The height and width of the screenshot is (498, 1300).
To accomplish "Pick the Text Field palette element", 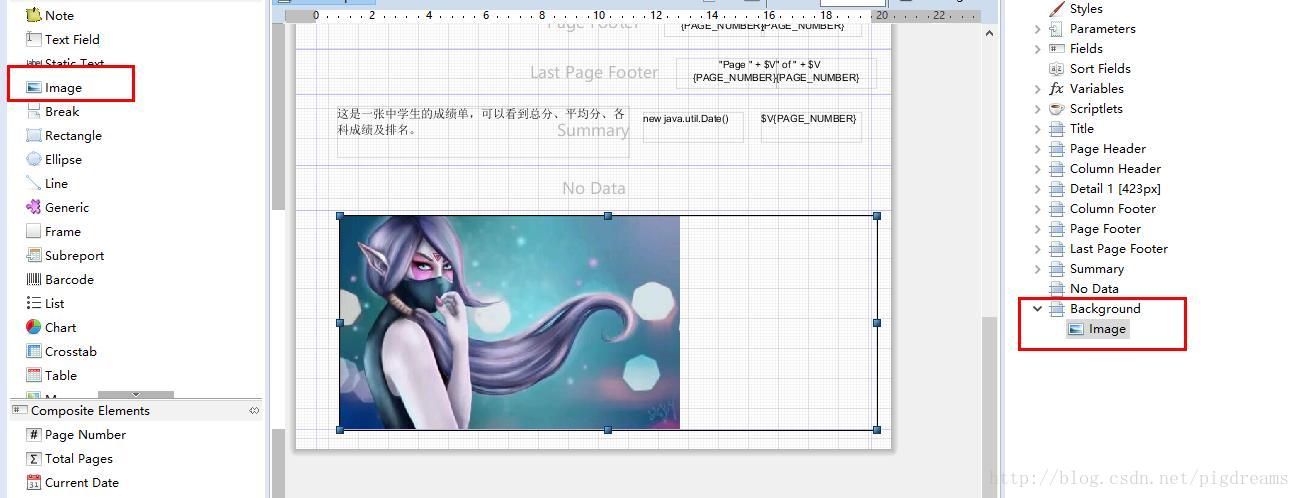I will (x=62, y=39).
